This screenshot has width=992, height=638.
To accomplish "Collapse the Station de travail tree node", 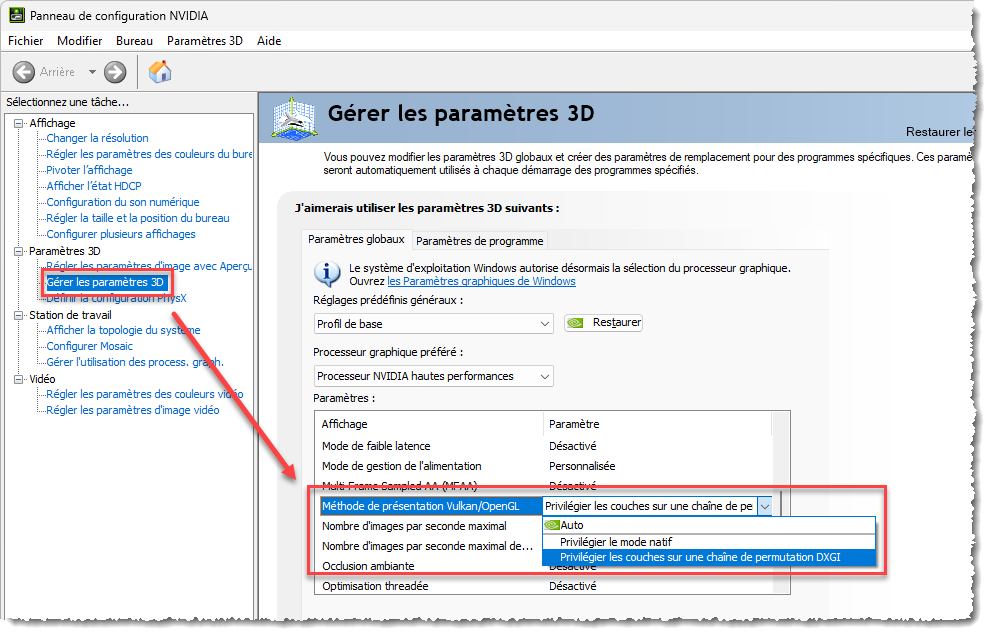I will coord(18,315).
